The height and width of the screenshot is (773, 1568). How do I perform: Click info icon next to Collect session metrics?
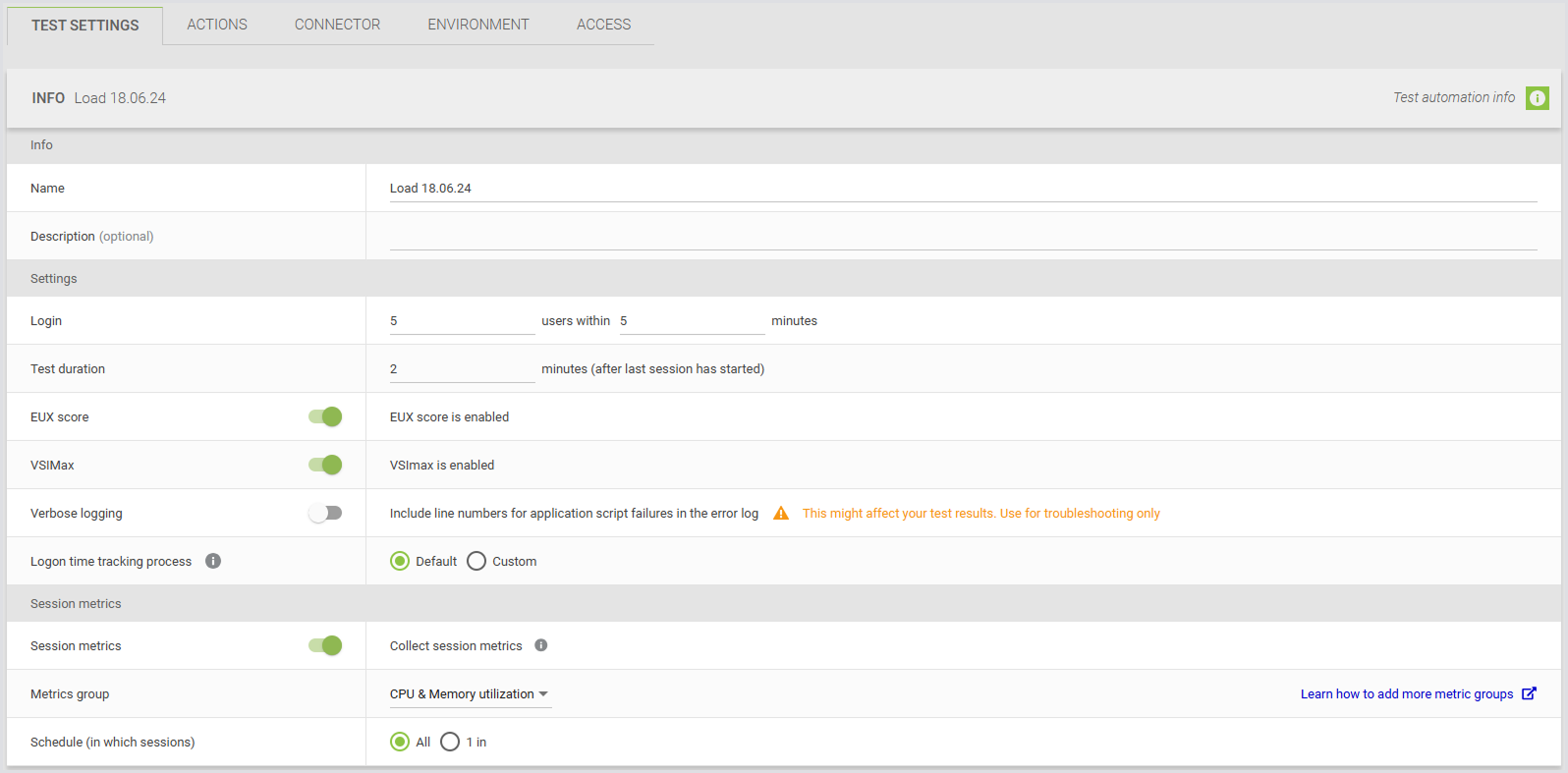[x=541, y=645]
